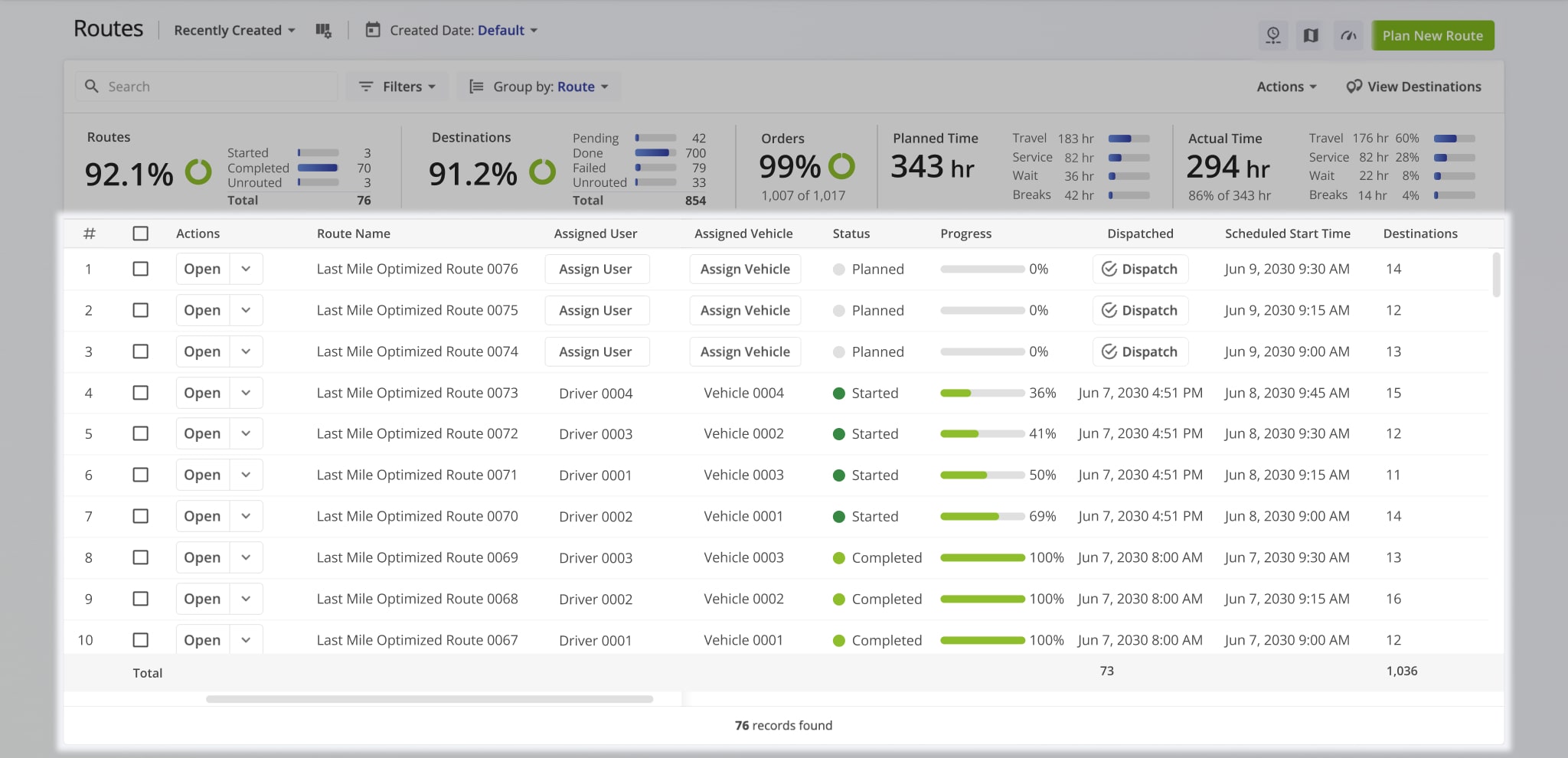The width and height of the screenshot is (1568, 758).
Task: Click the Plan New Route button
Action: (1432, 34)
